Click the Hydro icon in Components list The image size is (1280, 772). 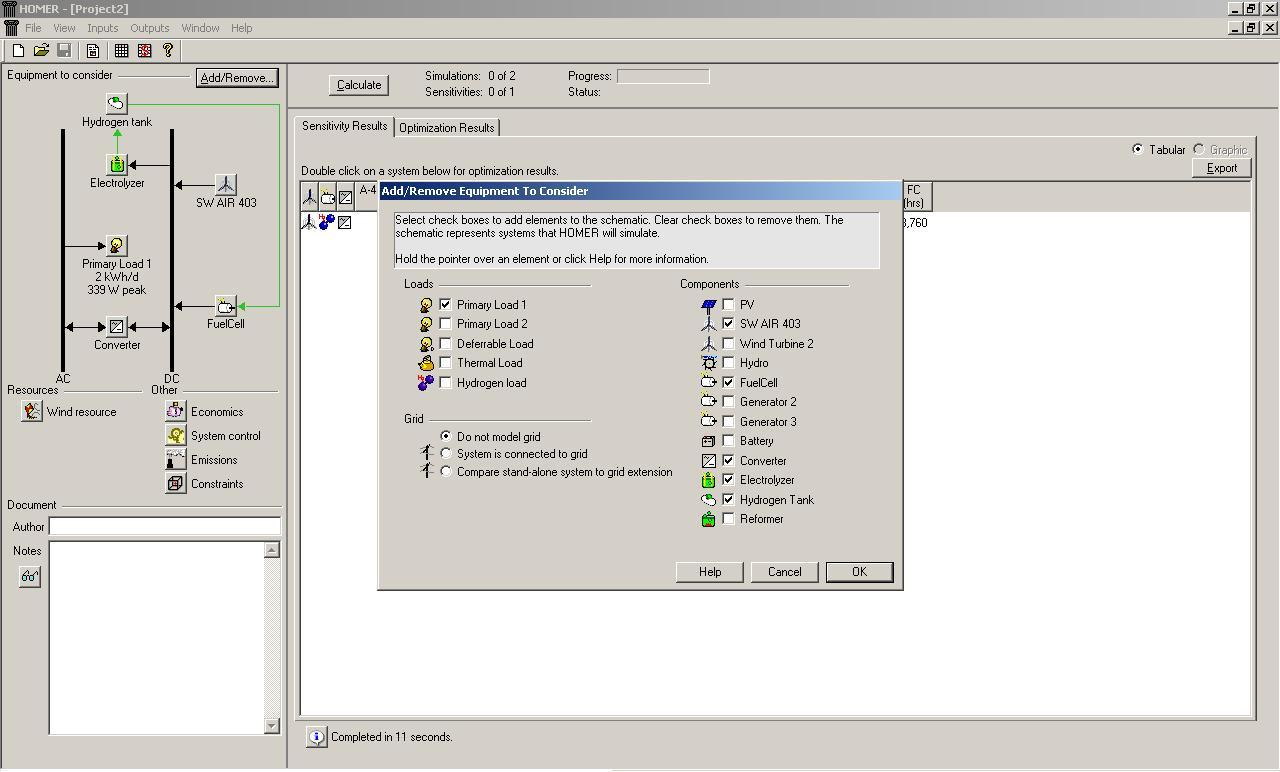709,363
